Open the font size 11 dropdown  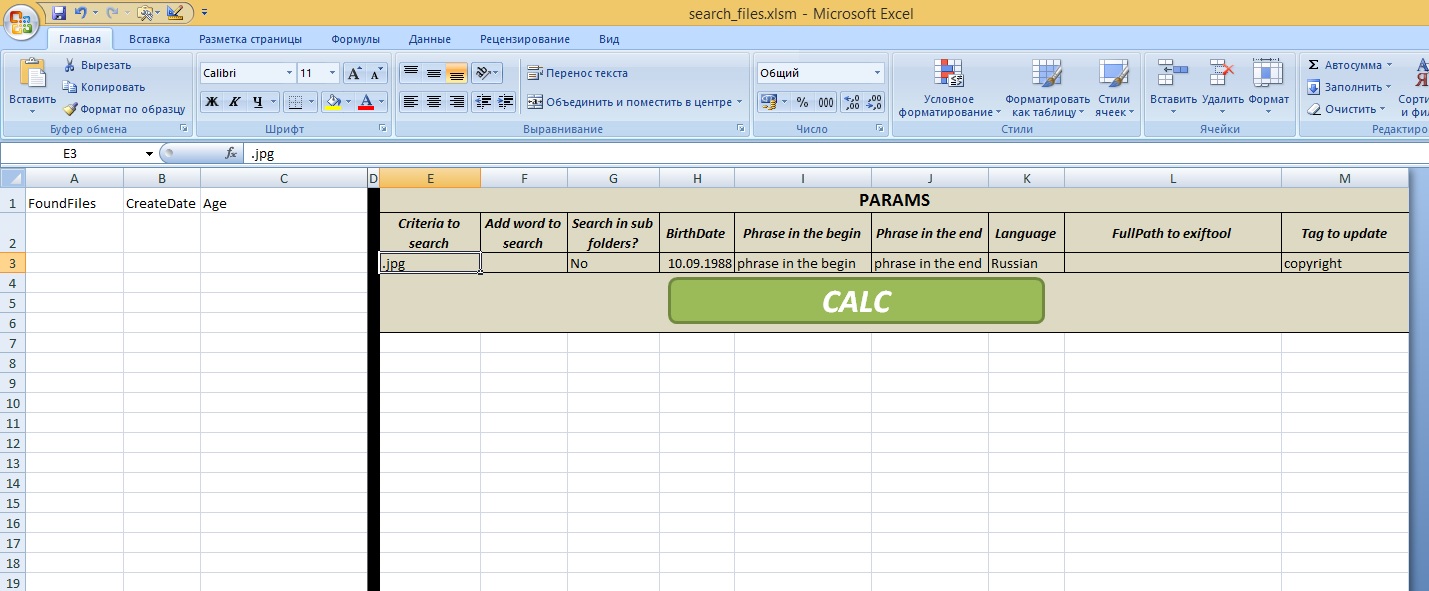(333, 73)
